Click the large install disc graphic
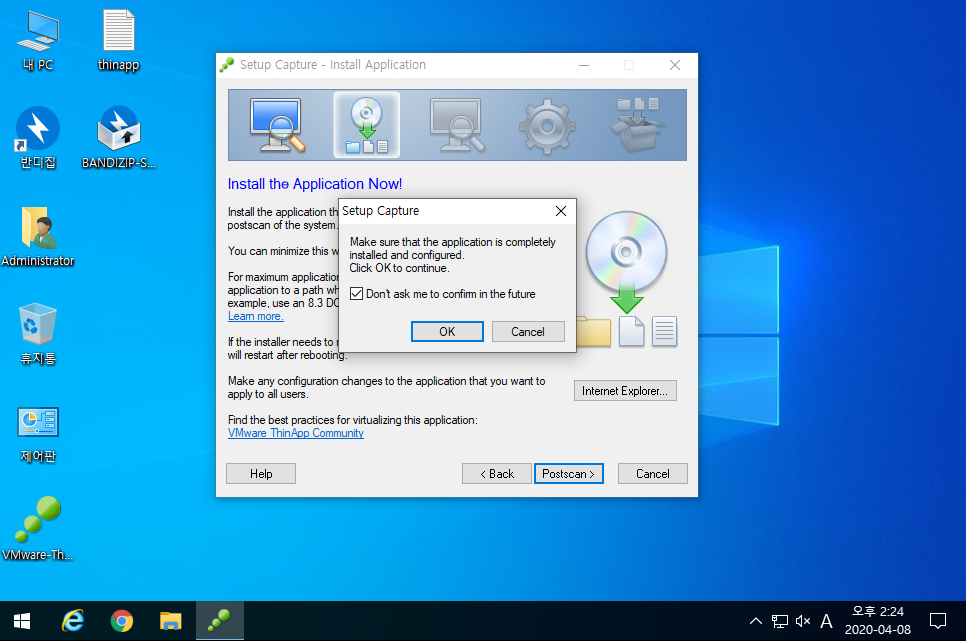Viewport: 966px width, 641px height. click(x=626, y=261)
